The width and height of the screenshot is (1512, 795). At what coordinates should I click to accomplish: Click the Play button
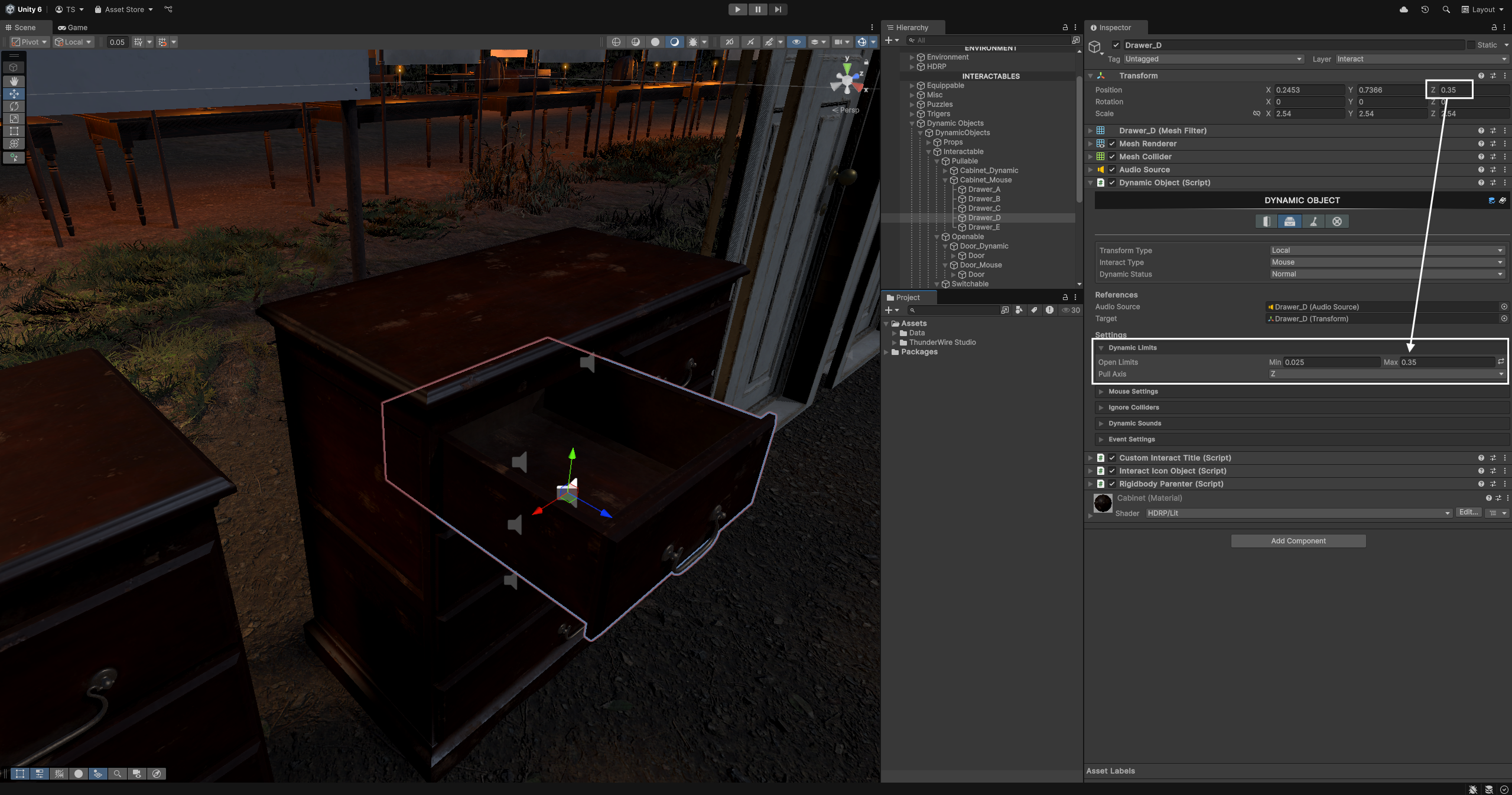click(x=737, y=9)
